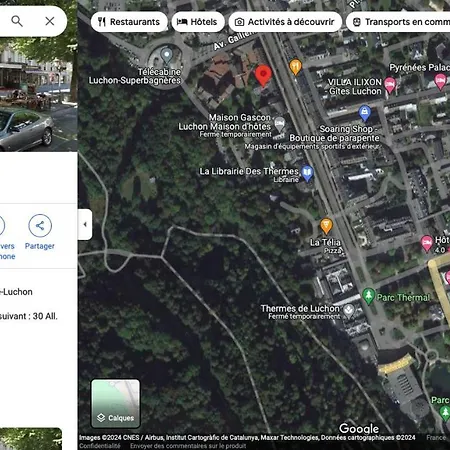Click the Thermes de Luchon grey pin
This screenshot has height=450, width=450.
coord(349,311)
